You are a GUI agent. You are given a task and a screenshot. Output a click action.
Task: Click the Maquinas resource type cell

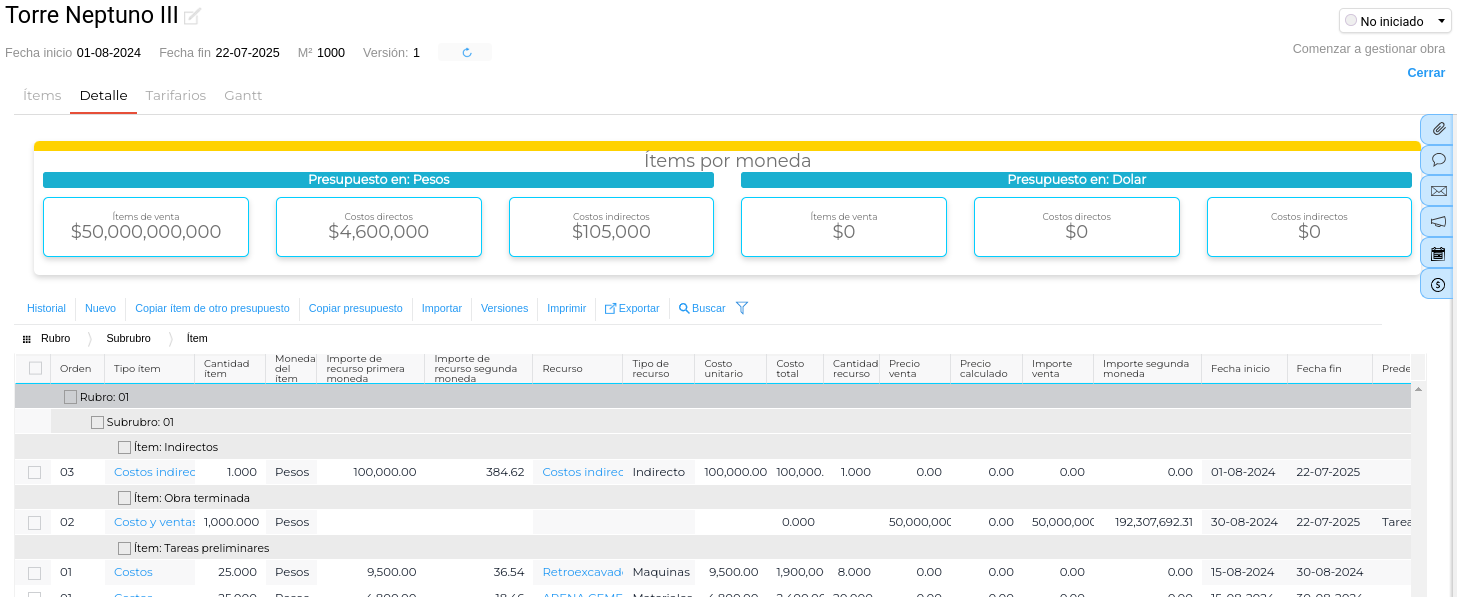(x=661, y=572)
